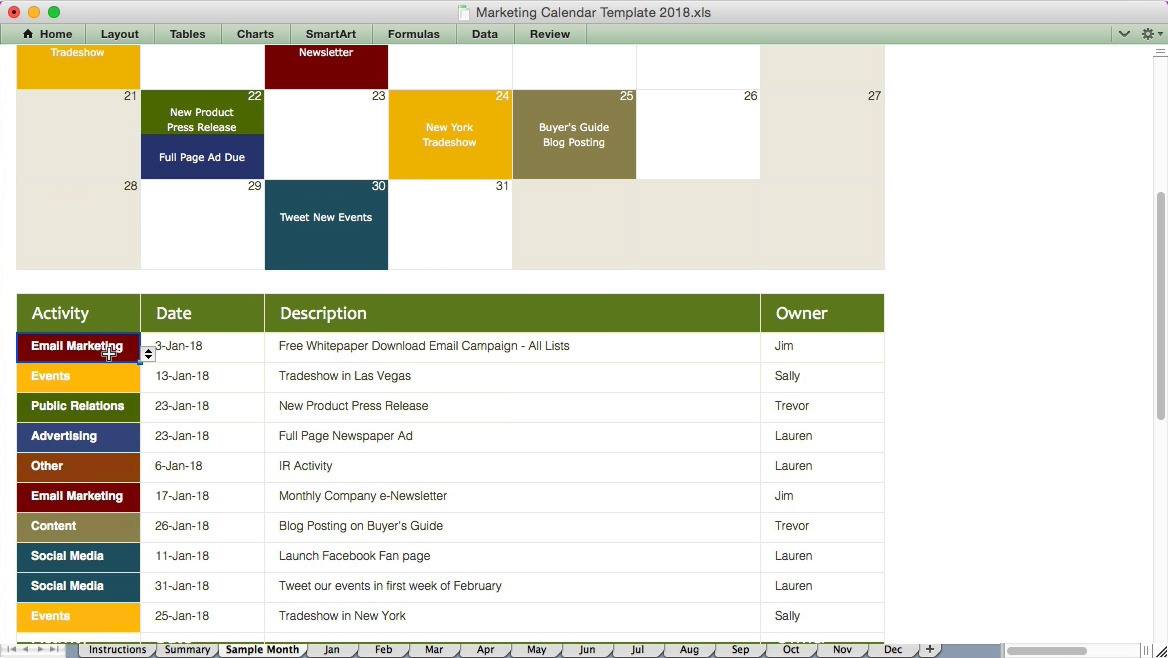This screenshot has height=658, width=1168.
Task: Select the Social Media cell for 11-Jan-18
Action: coord(78,557)
